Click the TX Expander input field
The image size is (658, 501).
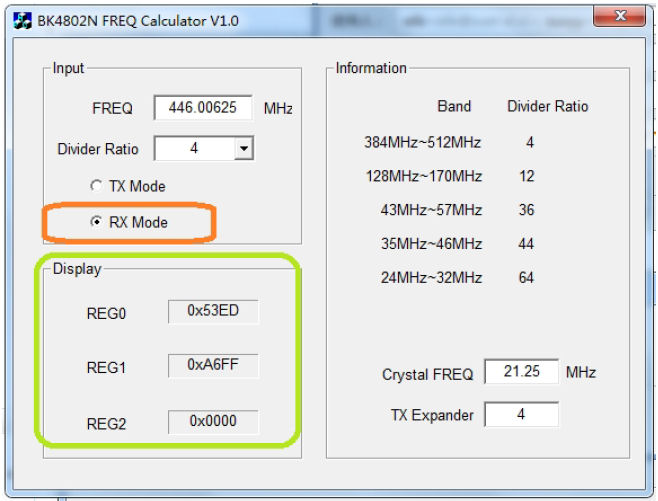(521, 415)
